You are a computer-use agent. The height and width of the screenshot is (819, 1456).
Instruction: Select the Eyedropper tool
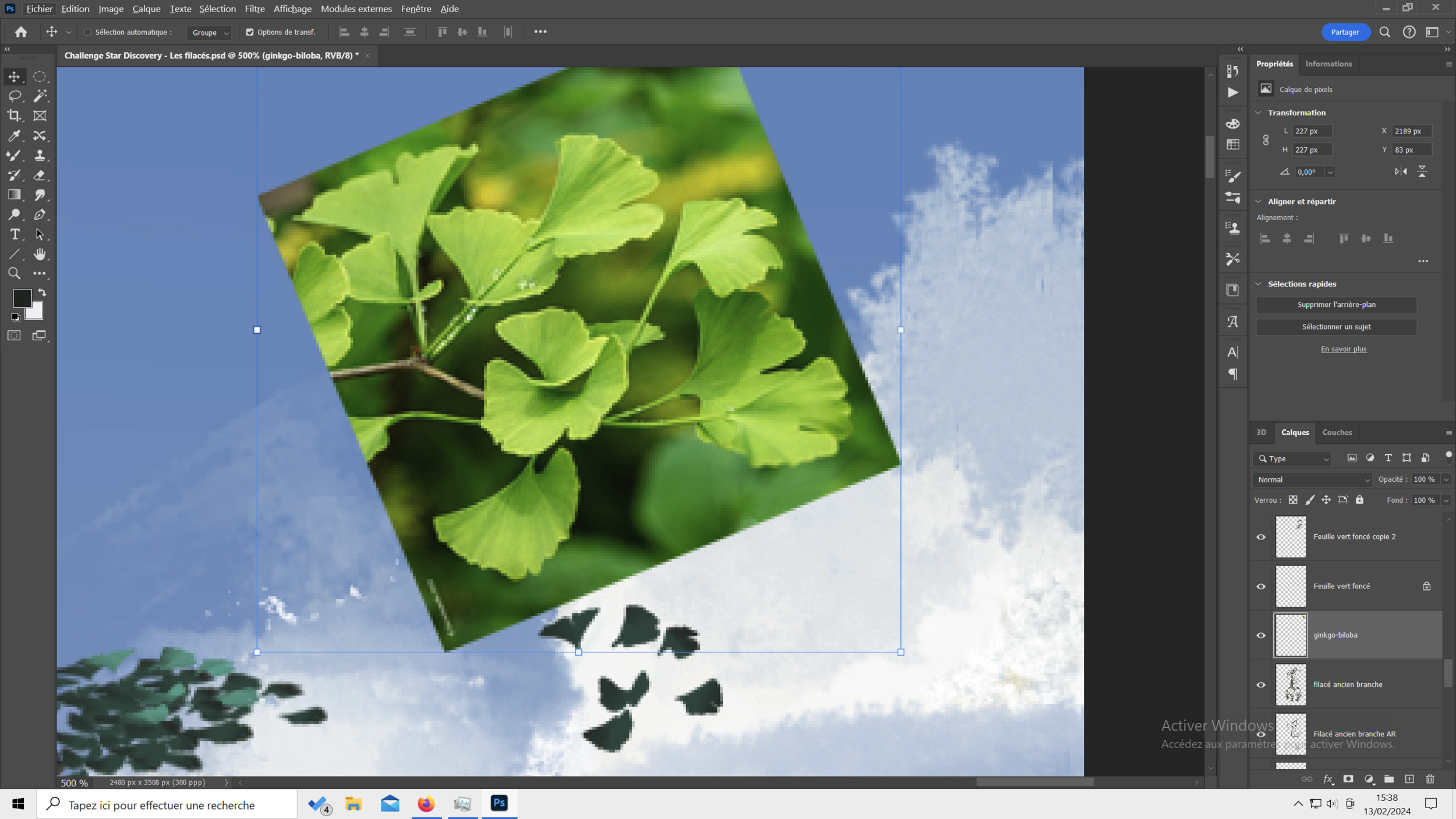tap(14, 136)
